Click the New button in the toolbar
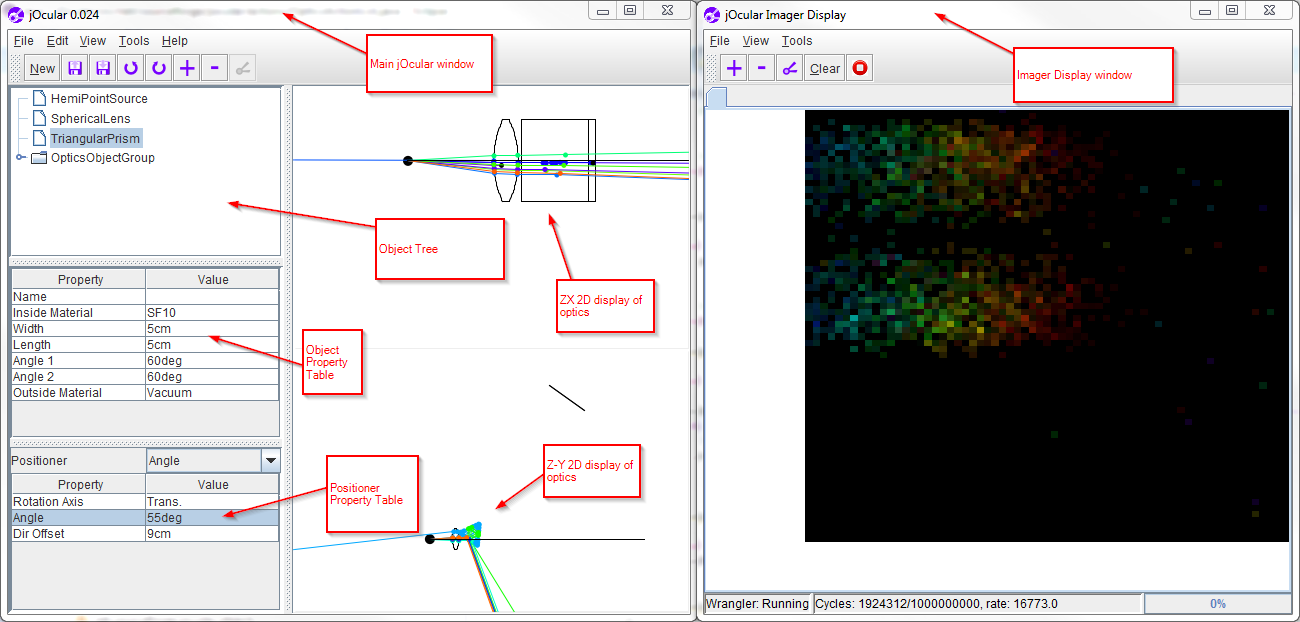Image resolution: width=1300 pixels, height=622 pixels. point(42,68)
